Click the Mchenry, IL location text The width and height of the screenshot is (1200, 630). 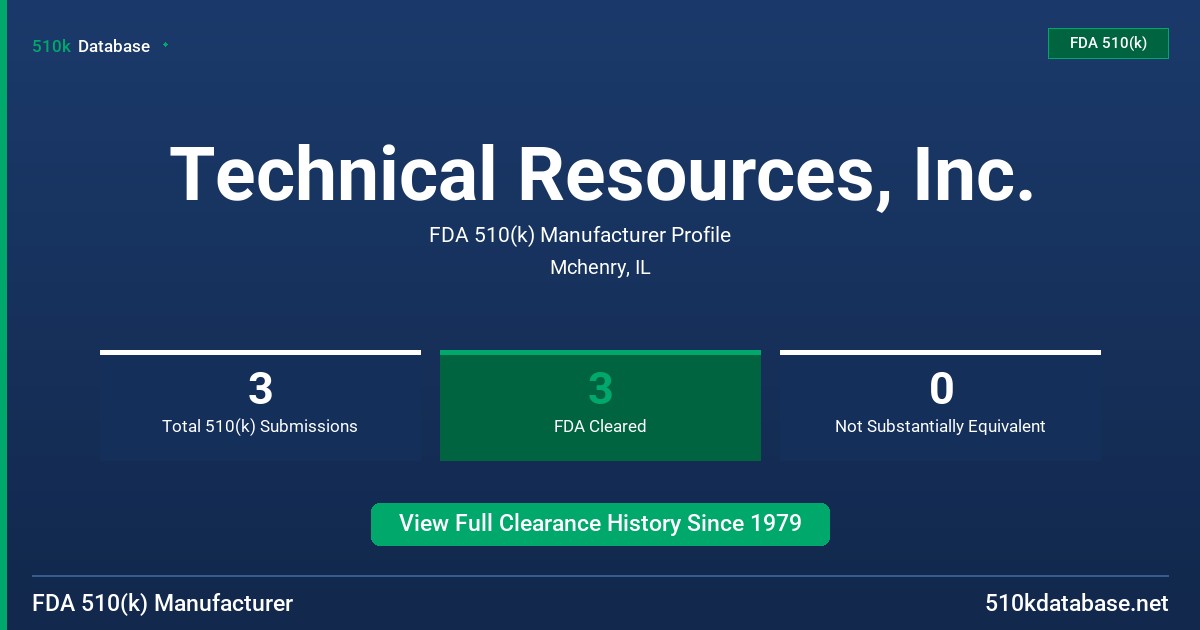(600, 268)
